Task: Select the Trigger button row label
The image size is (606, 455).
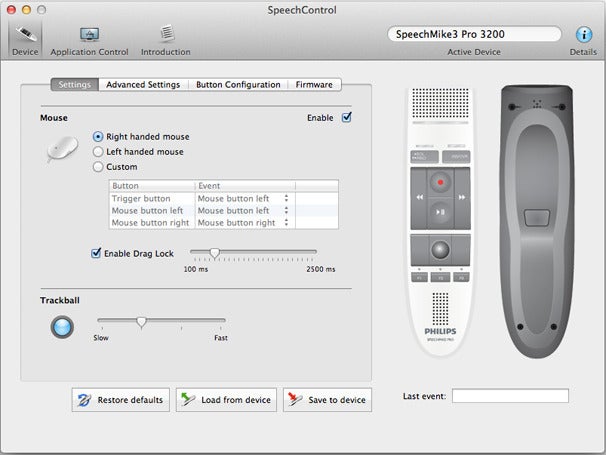Action: click(141, 198)
